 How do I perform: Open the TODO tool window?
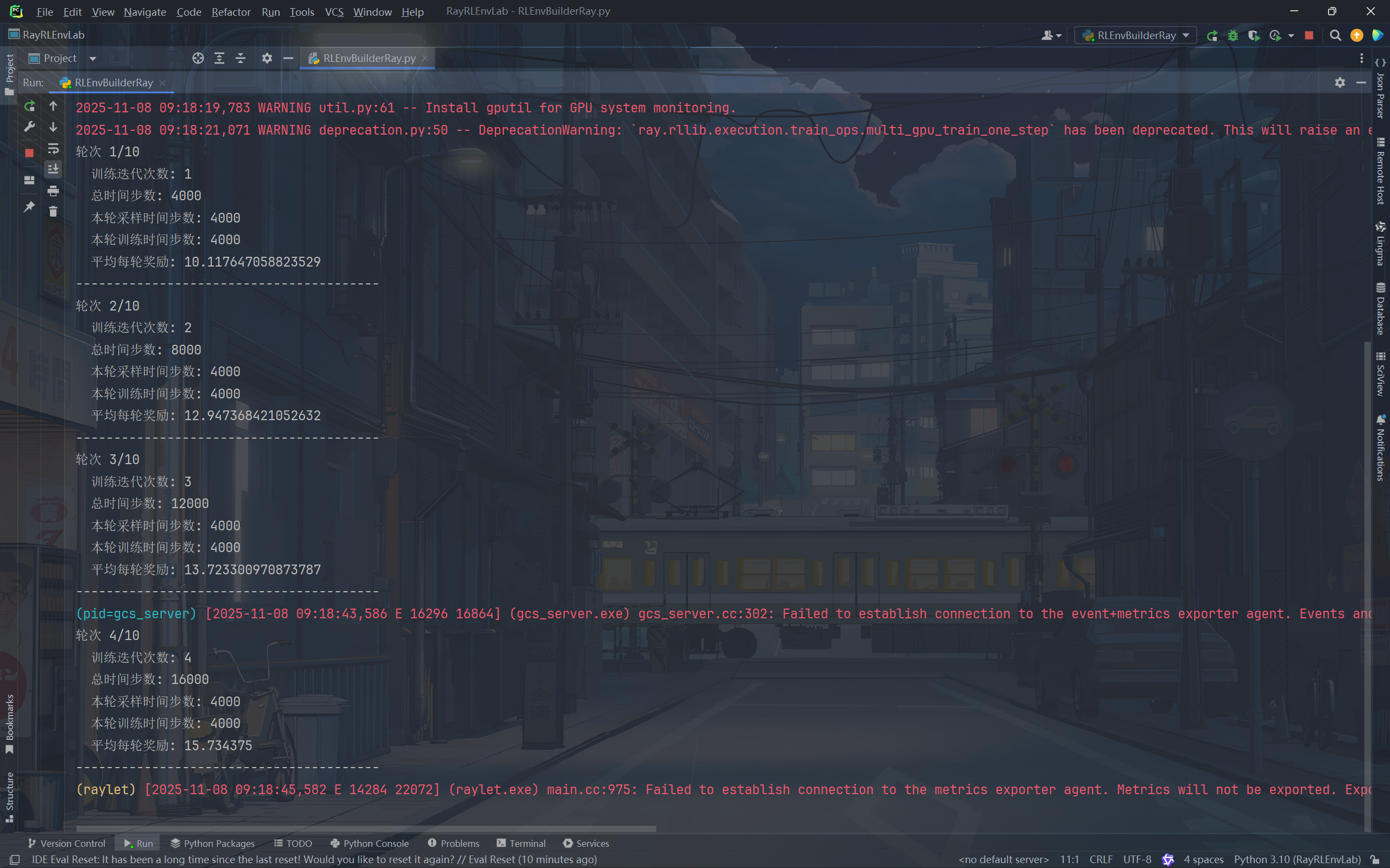coord(293,844)
